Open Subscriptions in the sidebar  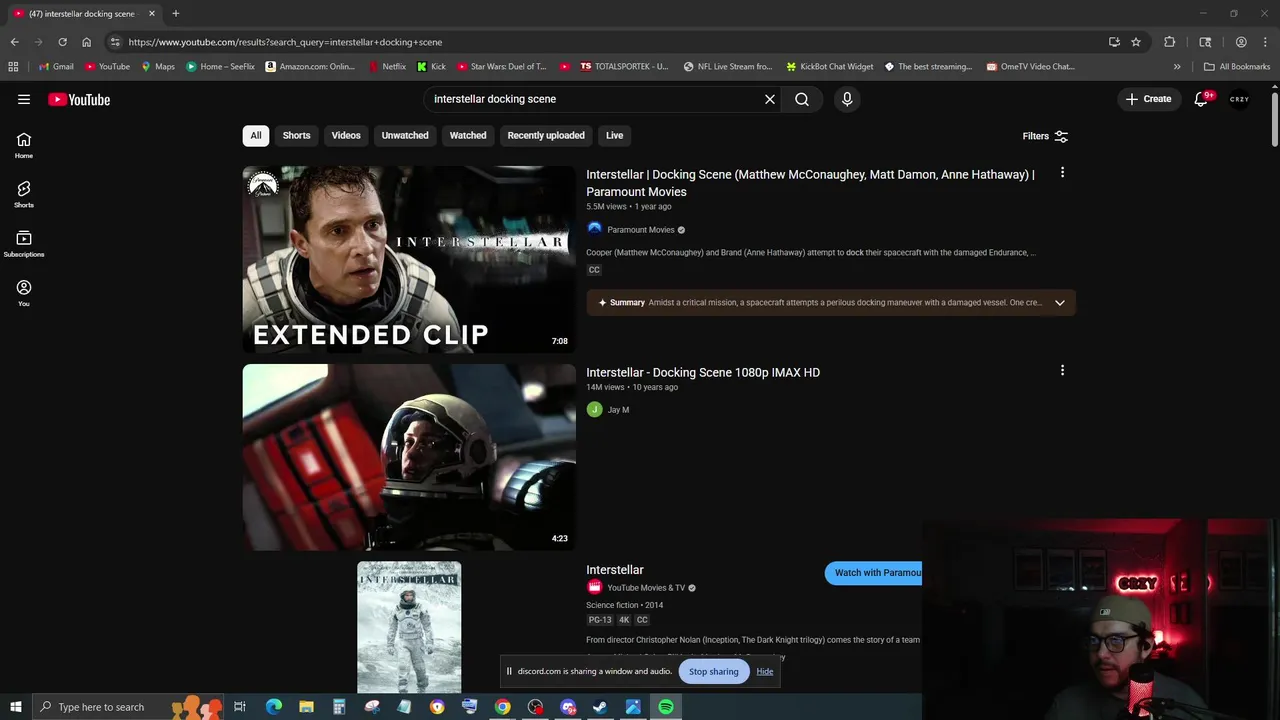click(x=24, y=244)
